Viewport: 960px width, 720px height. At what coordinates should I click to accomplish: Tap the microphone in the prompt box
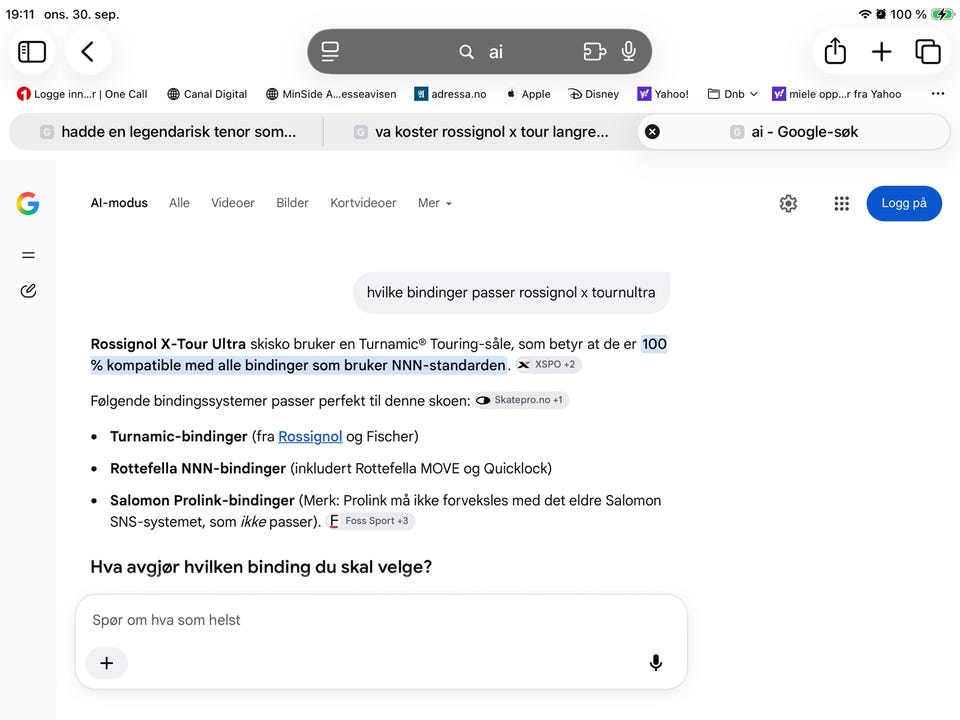(x=656, y=663)
